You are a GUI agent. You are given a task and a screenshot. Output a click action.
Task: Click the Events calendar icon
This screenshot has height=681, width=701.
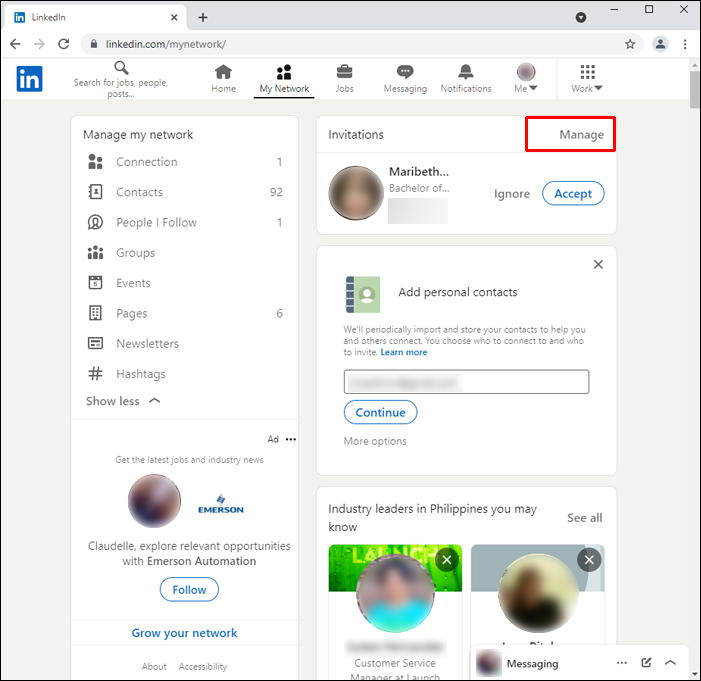[x=95, y=283]
